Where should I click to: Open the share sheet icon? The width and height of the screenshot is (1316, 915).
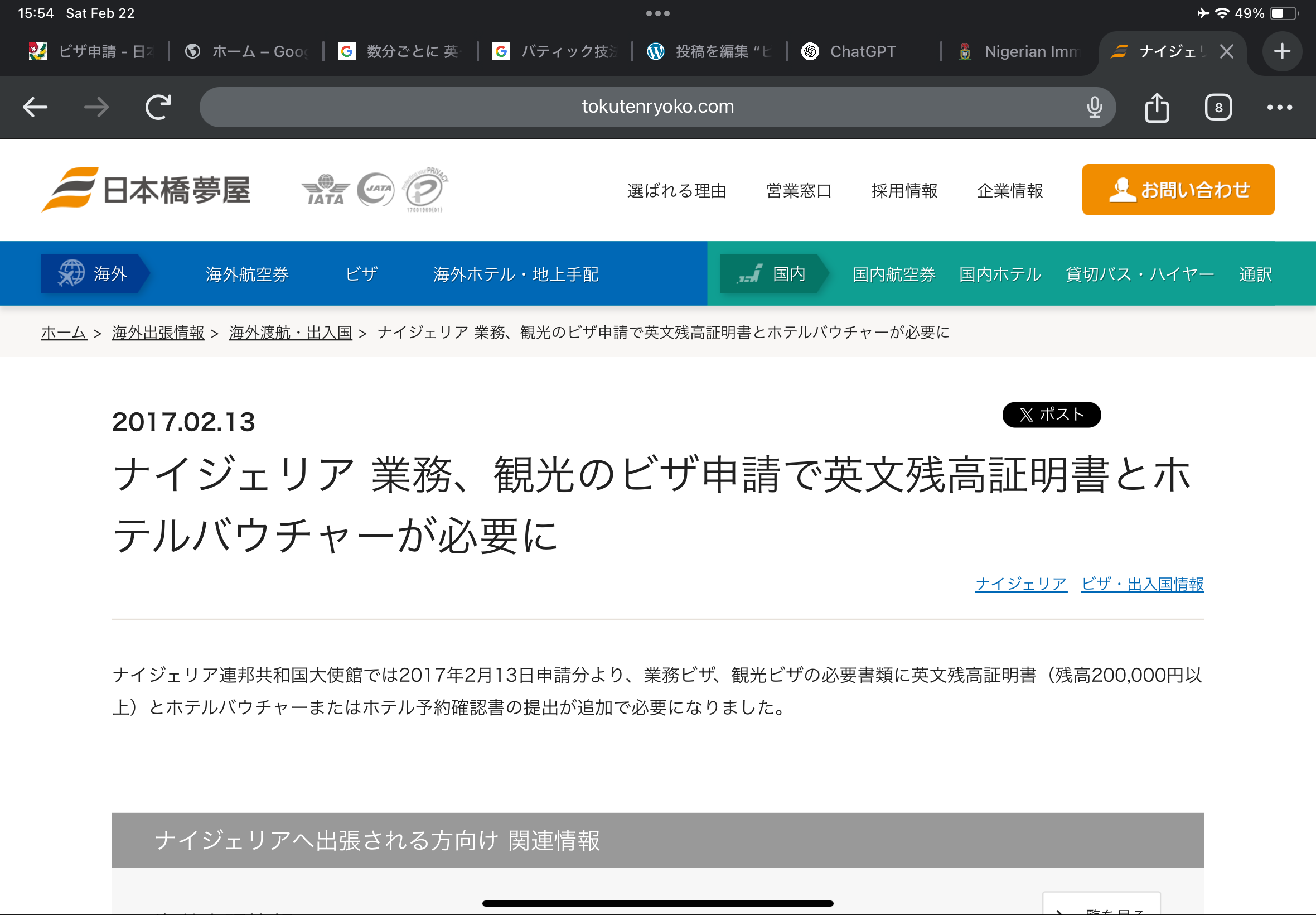[x=1157, y=107]
